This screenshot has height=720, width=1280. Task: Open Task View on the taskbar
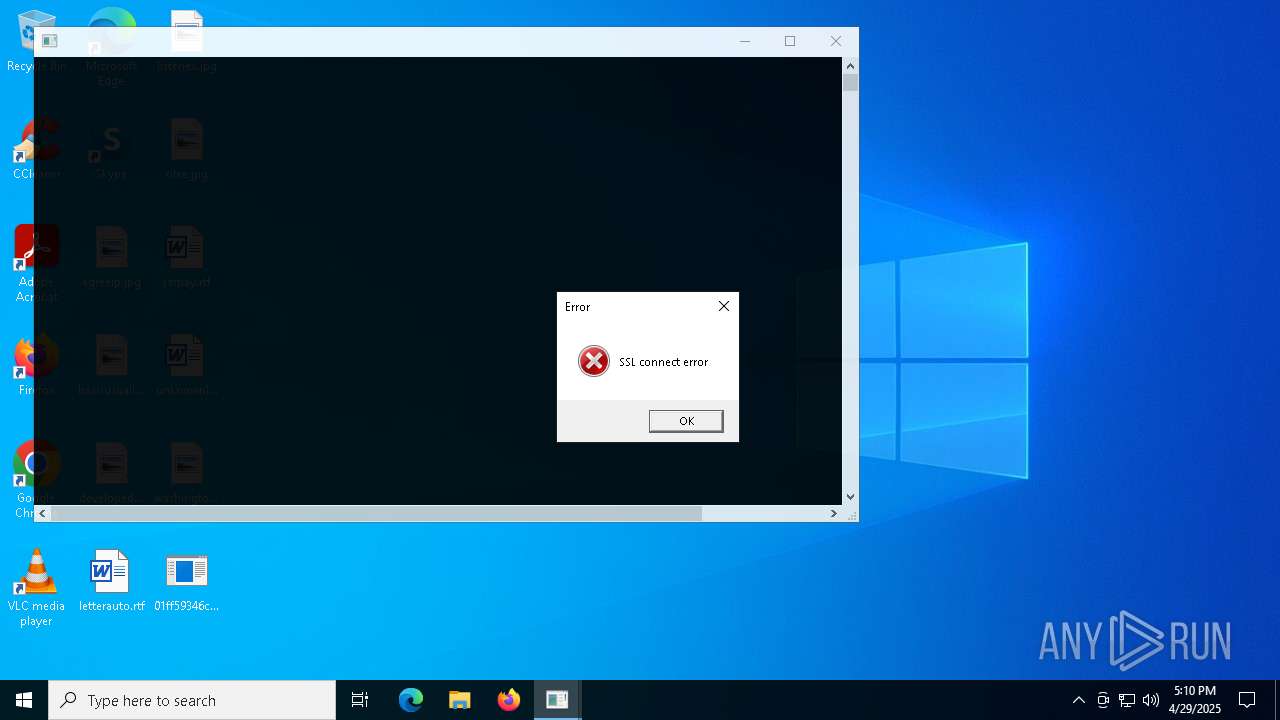(x=360, y=700)
